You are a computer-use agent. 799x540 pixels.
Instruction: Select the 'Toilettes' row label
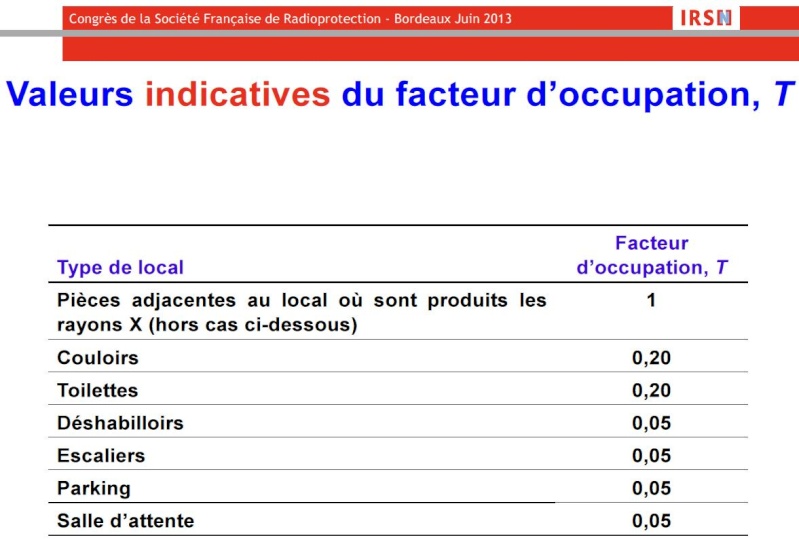(x=97, y=390)
